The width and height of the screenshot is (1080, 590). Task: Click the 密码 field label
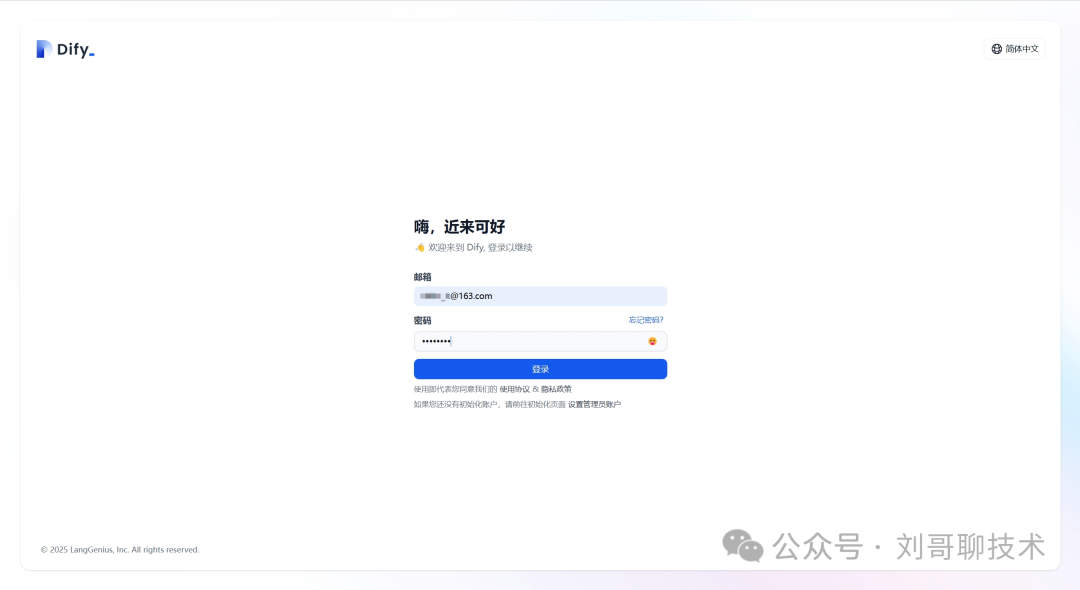[422, 321]
